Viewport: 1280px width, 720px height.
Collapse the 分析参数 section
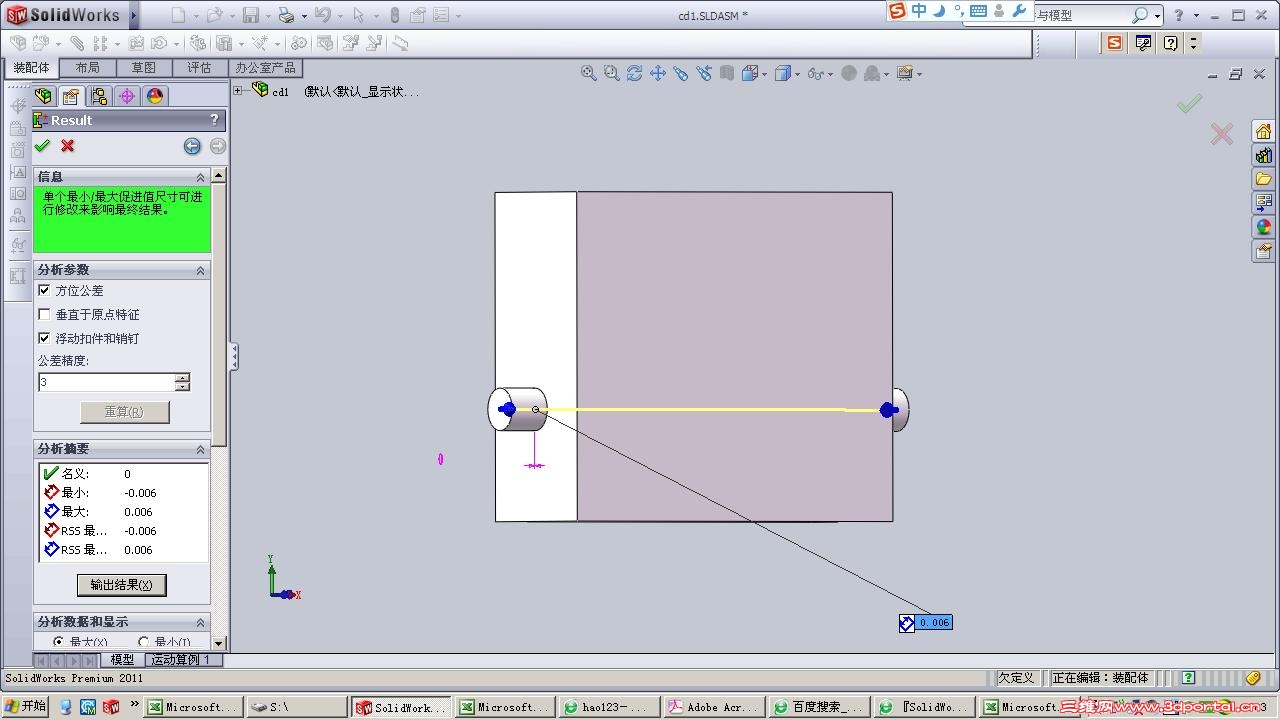200,270
